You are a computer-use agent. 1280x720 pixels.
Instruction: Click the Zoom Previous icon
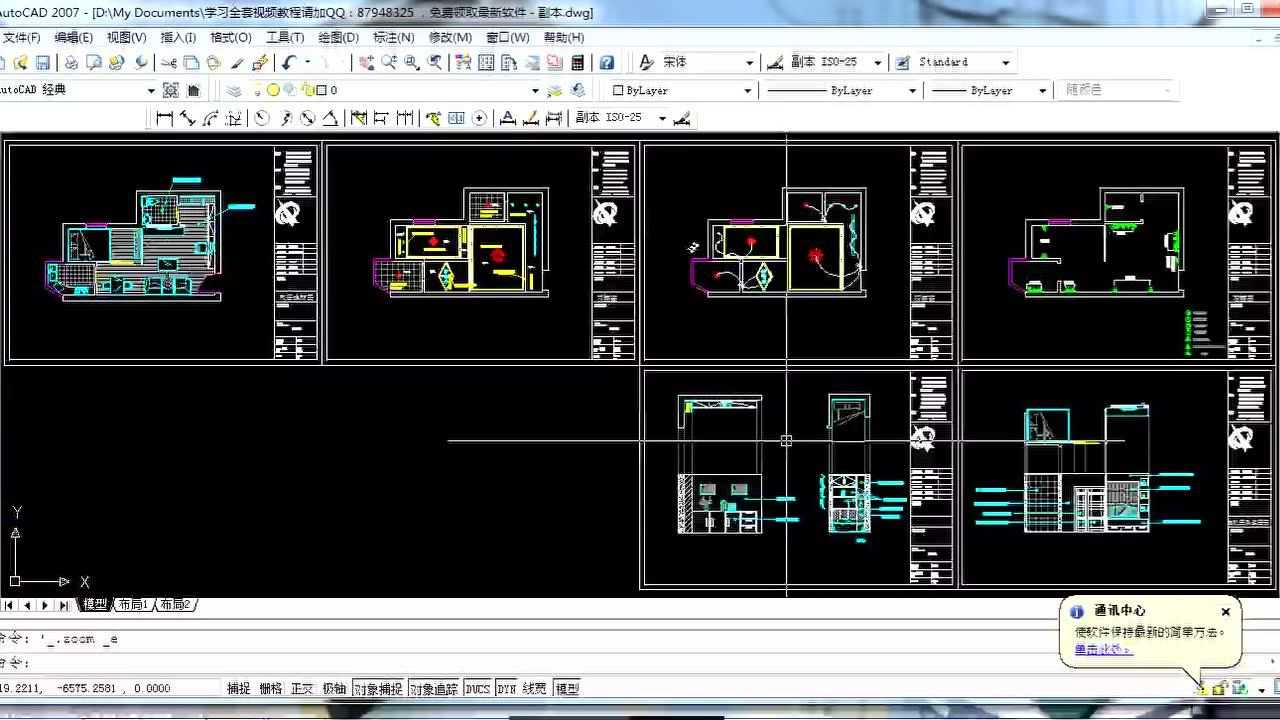(435, 62)
